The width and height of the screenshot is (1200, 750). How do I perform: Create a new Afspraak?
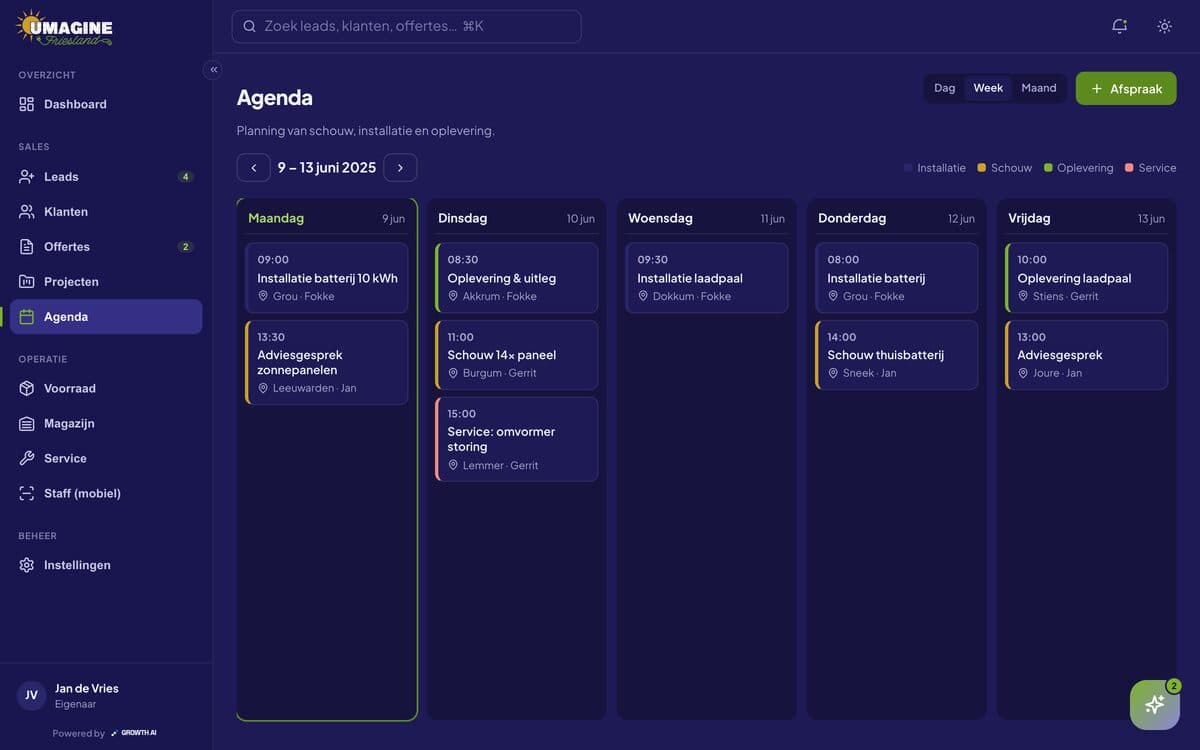click(x=1126, y=88)
